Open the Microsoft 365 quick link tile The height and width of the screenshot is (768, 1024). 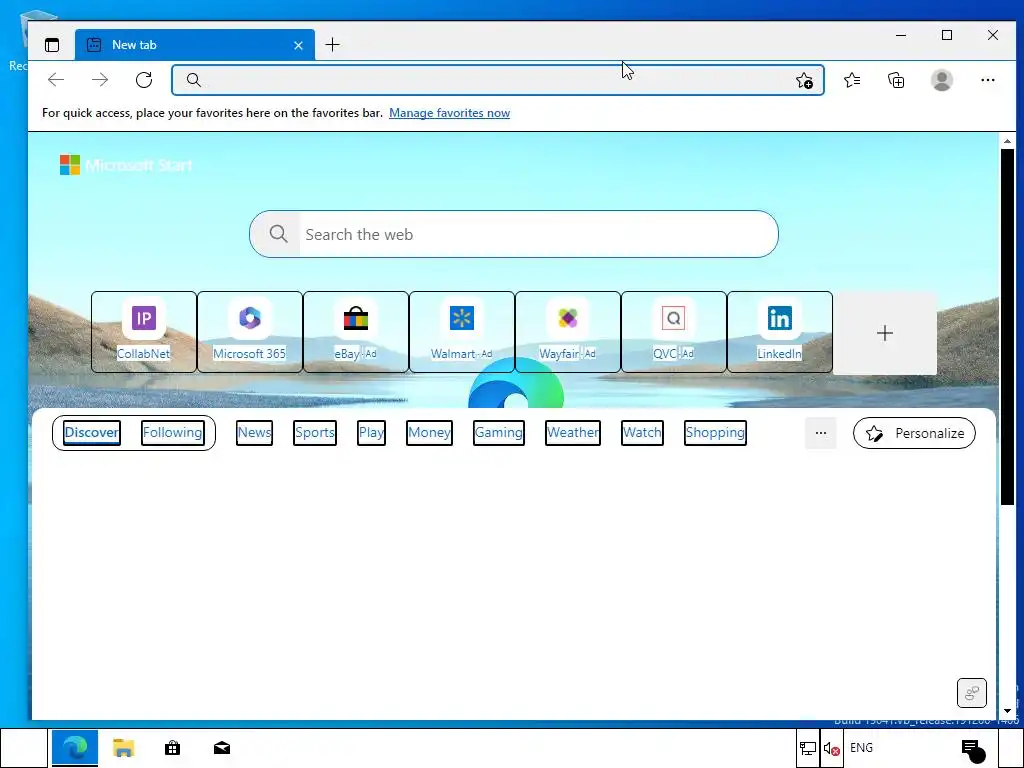249,332
